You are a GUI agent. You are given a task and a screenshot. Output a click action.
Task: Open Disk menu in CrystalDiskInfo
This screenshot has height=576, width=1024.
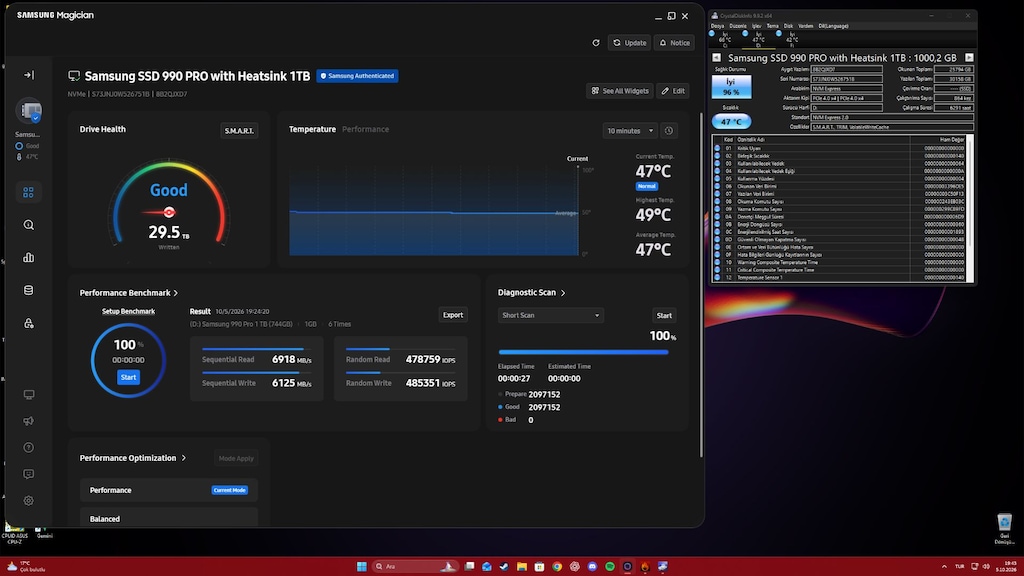tap(788, 26)
